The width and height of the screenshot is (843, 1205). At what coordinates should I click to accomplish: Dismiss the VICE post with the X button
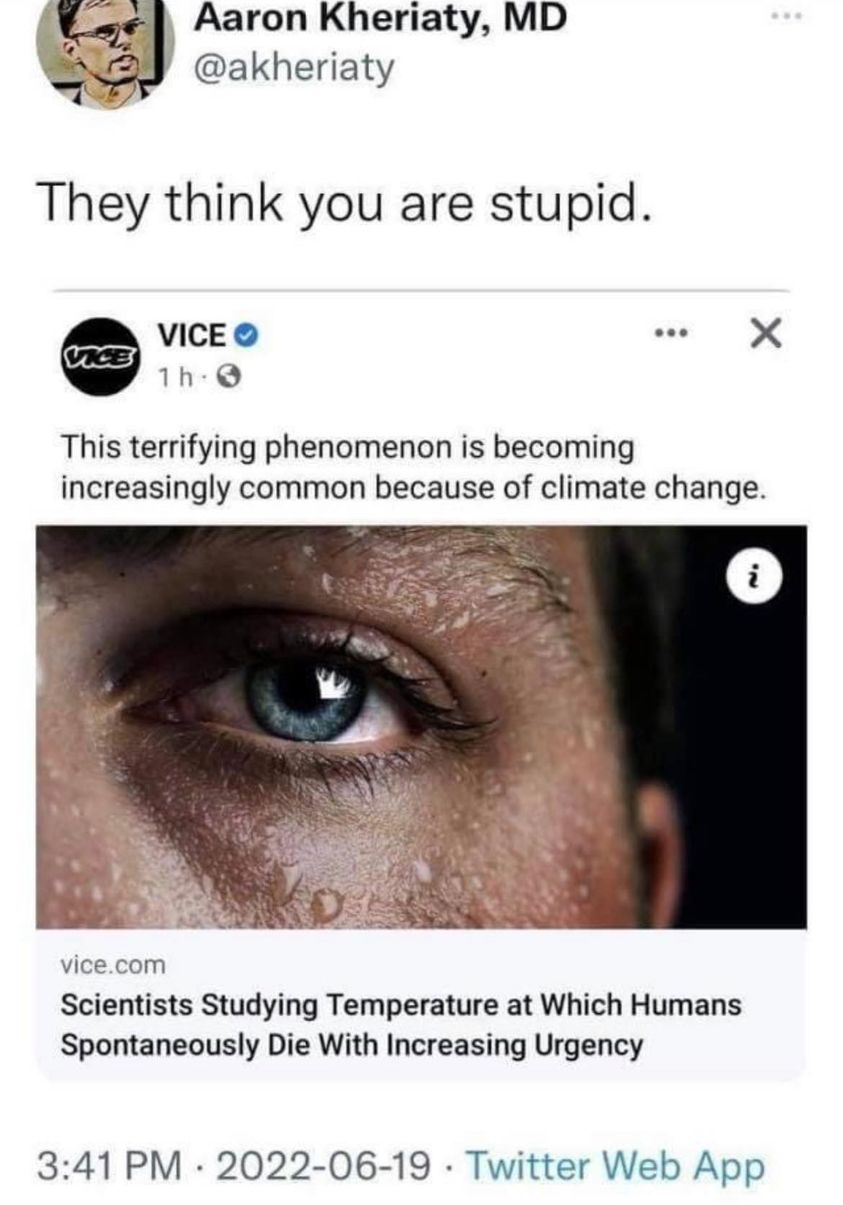pyautogui.click(x=765, y=335)
